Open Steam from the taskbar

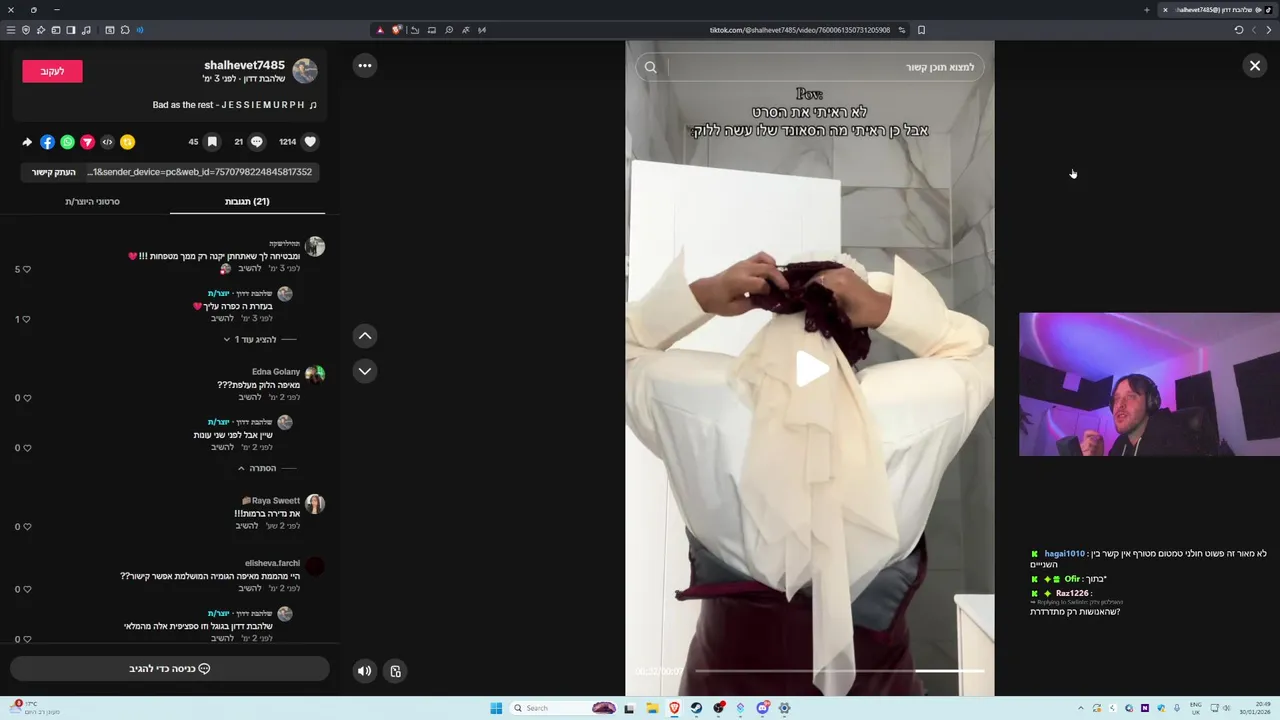696,708
